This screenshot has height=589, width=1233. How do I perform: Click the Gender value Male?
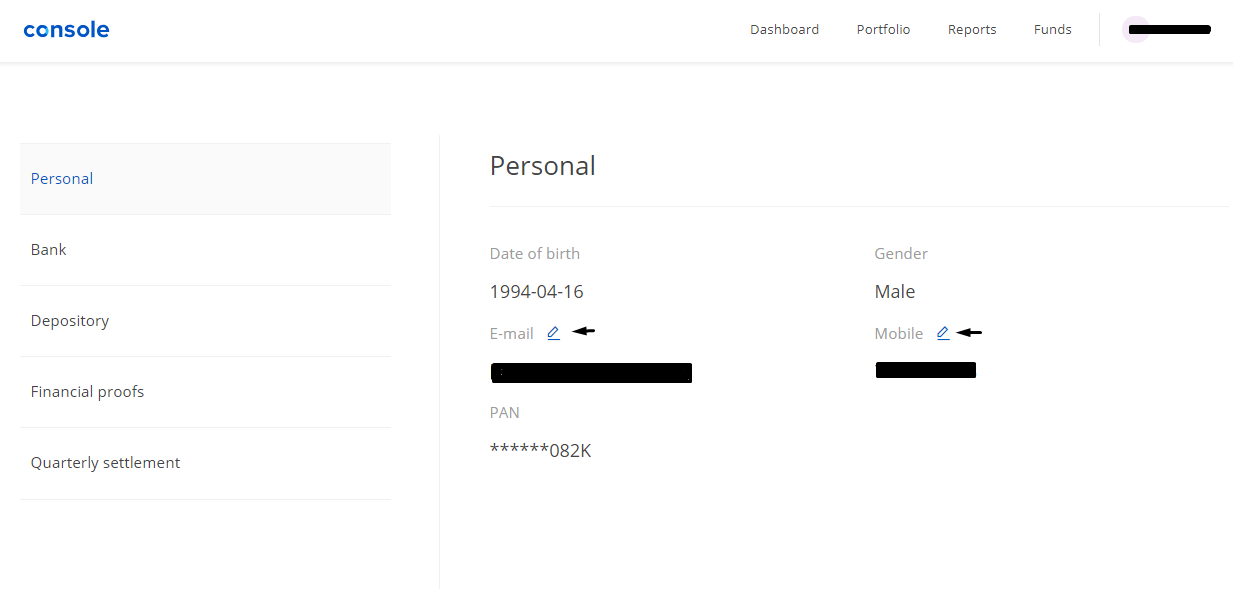894,292
